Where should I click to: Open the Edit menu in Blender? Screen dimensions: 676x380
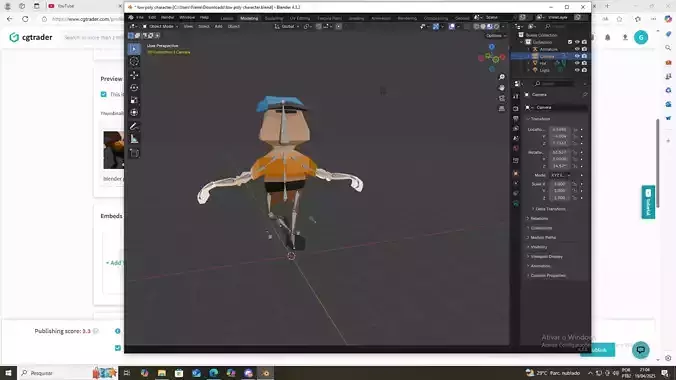152,17
